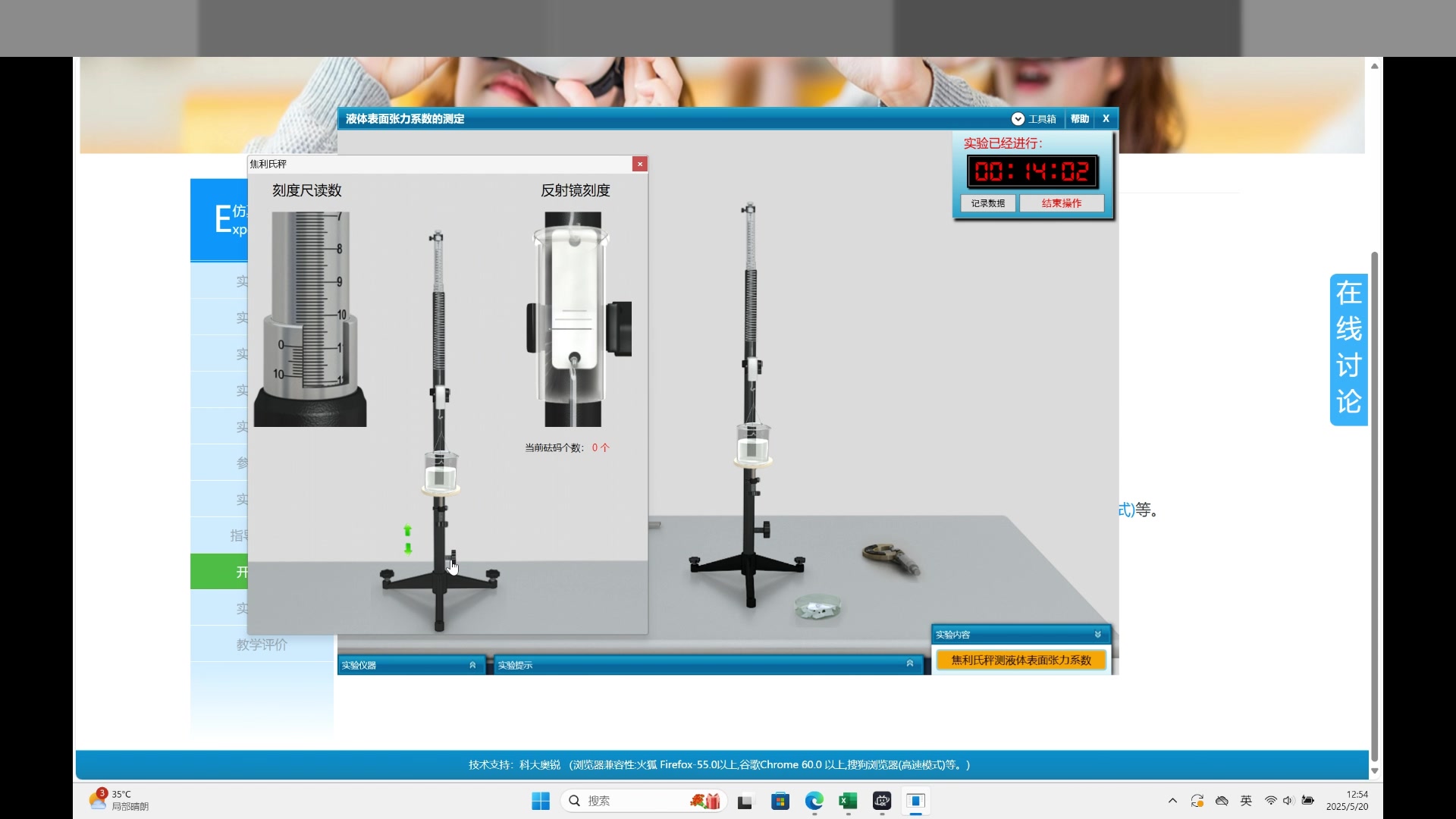This screenshot has width=1456, height=819.
Task: Click the green down arrow on stand
Action: [x=408, y=548]
